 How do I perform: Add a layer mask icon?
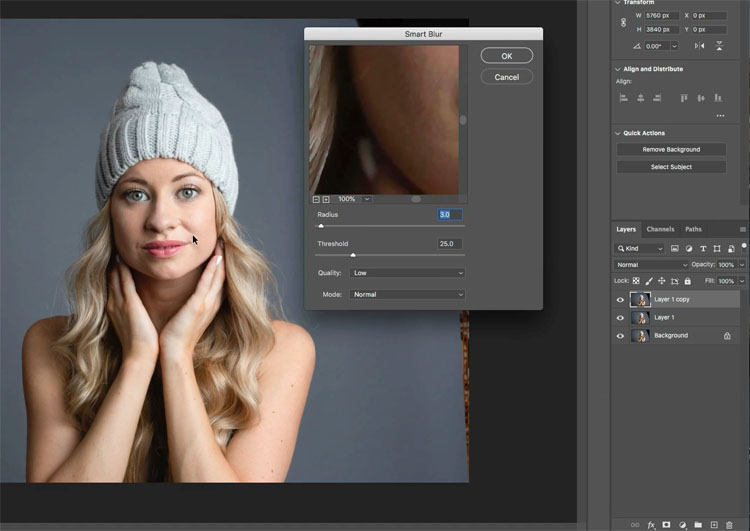tap(666, 525)
